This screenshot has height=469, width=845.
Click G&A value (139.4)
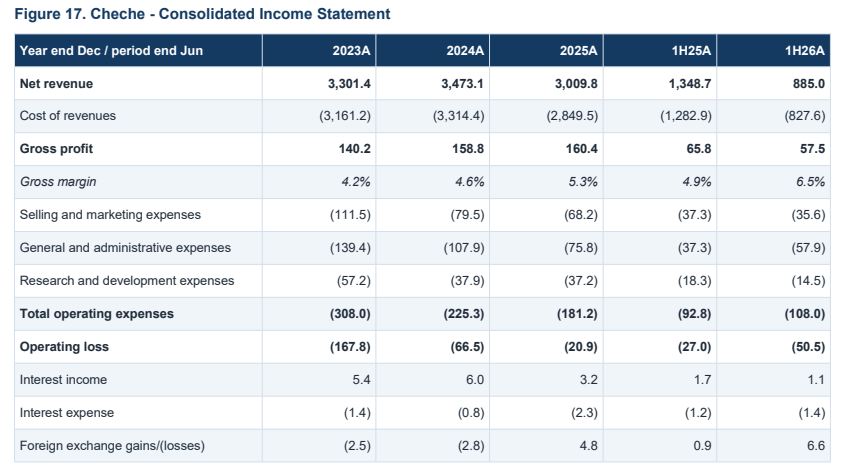click(x=350, y=247)
